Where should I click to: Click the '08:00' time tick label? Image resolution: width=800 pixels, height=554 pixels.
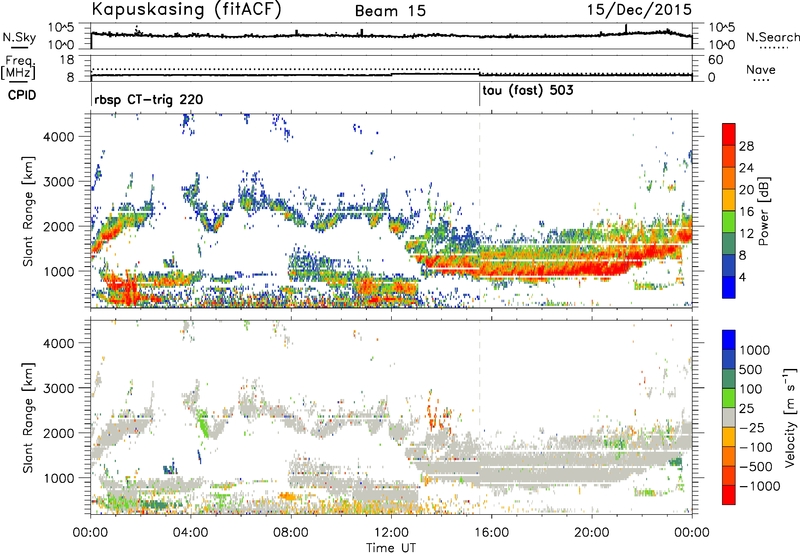point(291,533)
